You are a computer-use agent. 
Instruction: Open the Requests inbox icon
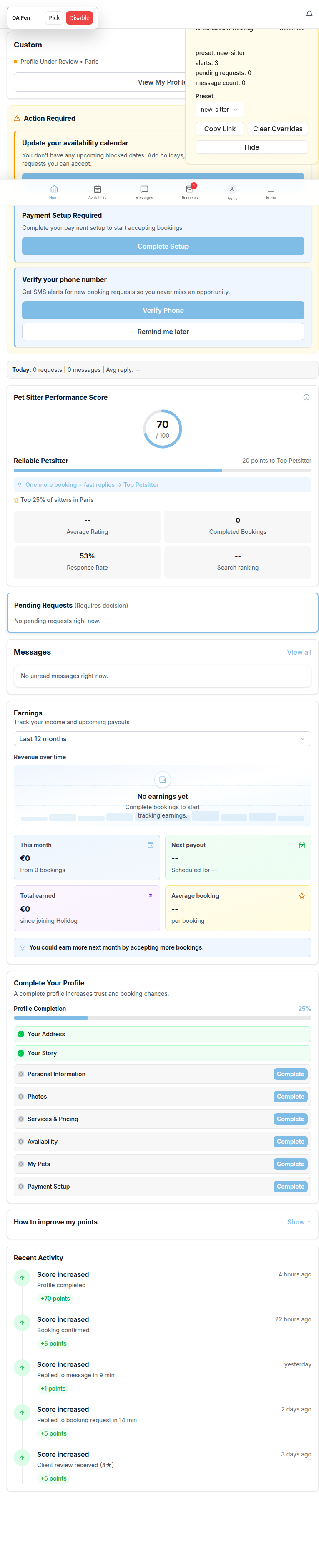(x=190, y=189)
